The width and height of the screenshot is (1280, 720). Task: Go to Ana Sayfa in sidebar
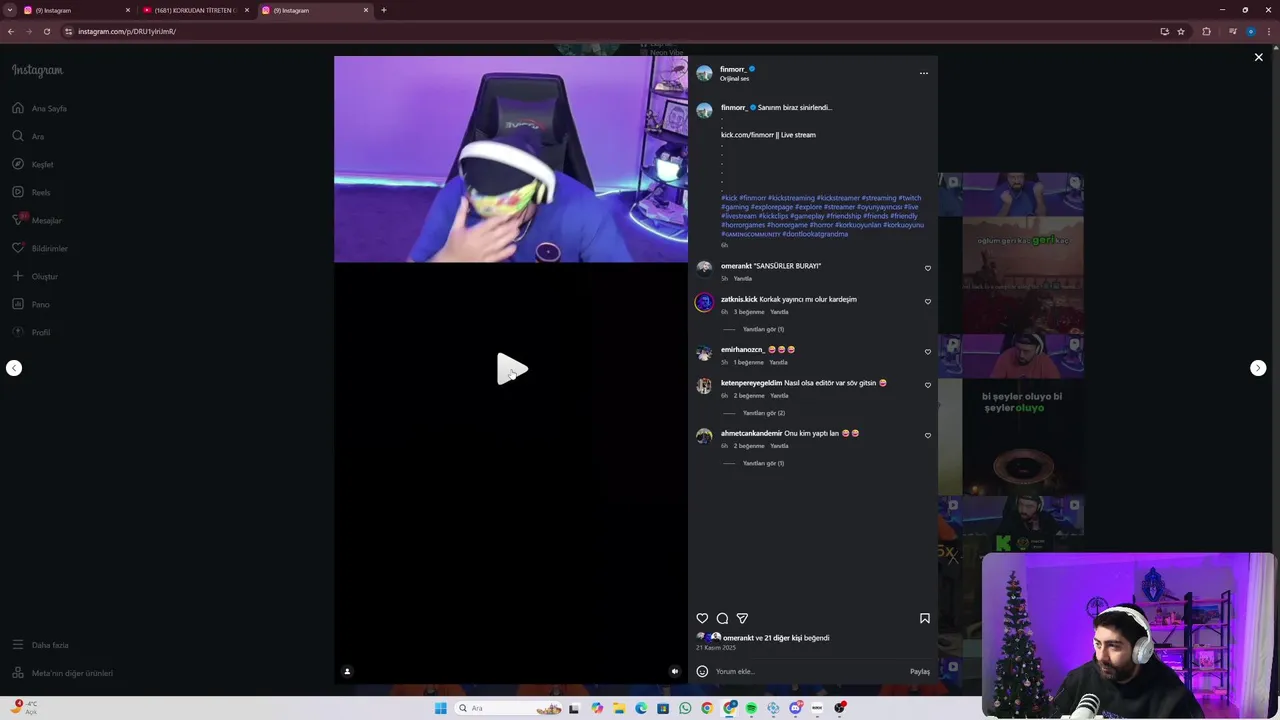(x=40, y=108)
